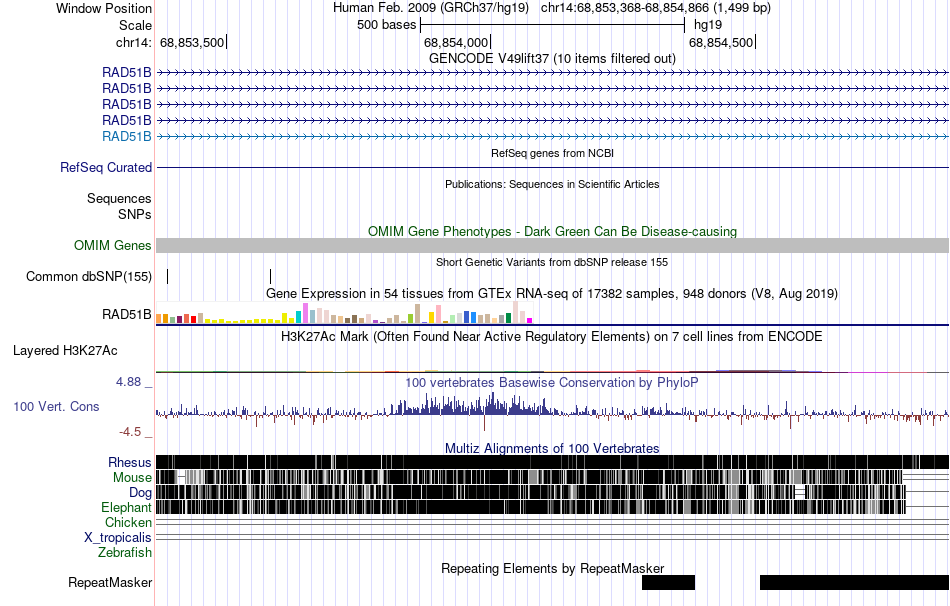Click the tall violet GTEx expression bar
Viewport: 950px width, 606px height.
coord(305,313)
